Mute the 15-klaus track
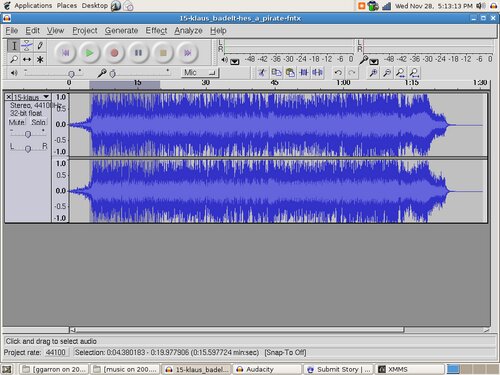The width and height of the screenshot is (500, 375). click(x=17, y=122)
